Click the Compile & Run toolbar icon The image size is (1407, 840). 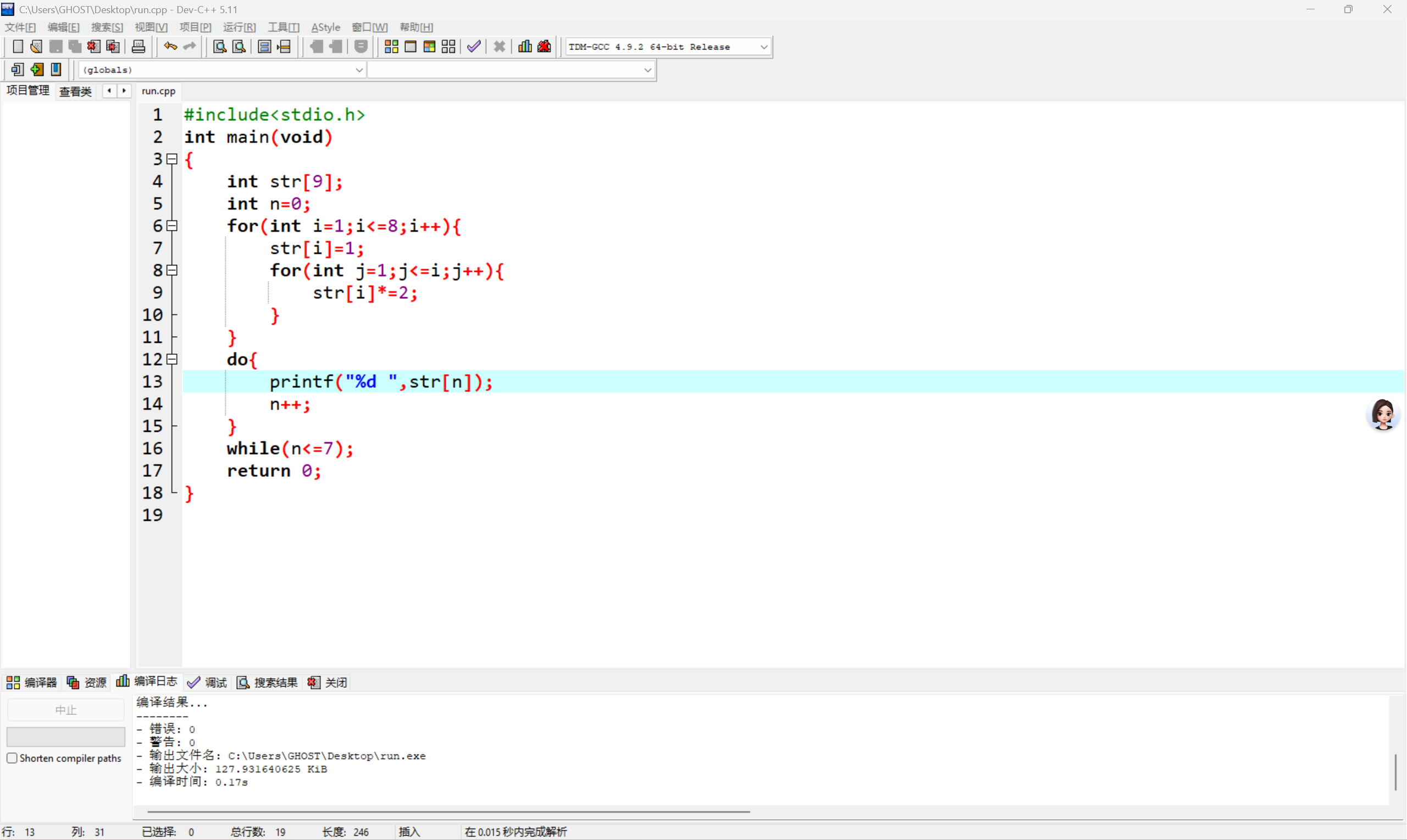(429, 46)
